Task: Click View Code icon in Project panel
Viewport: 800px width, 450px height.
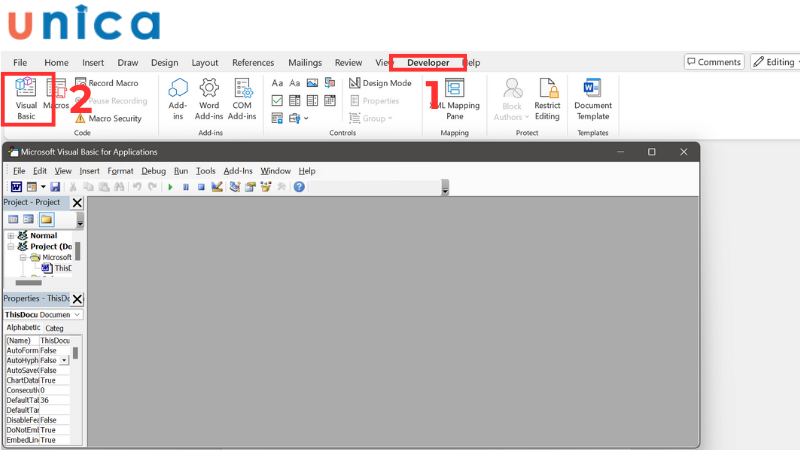Action: 13,219
